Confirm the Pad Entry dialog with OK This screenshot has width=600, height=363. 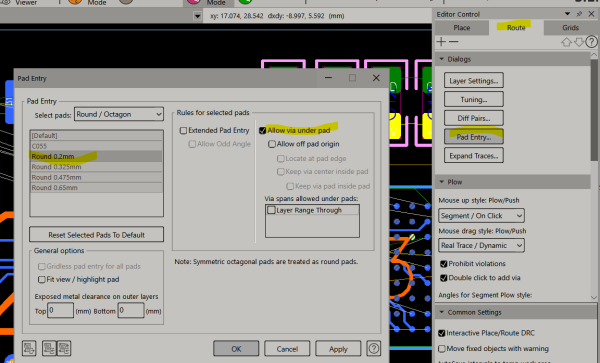236,349
